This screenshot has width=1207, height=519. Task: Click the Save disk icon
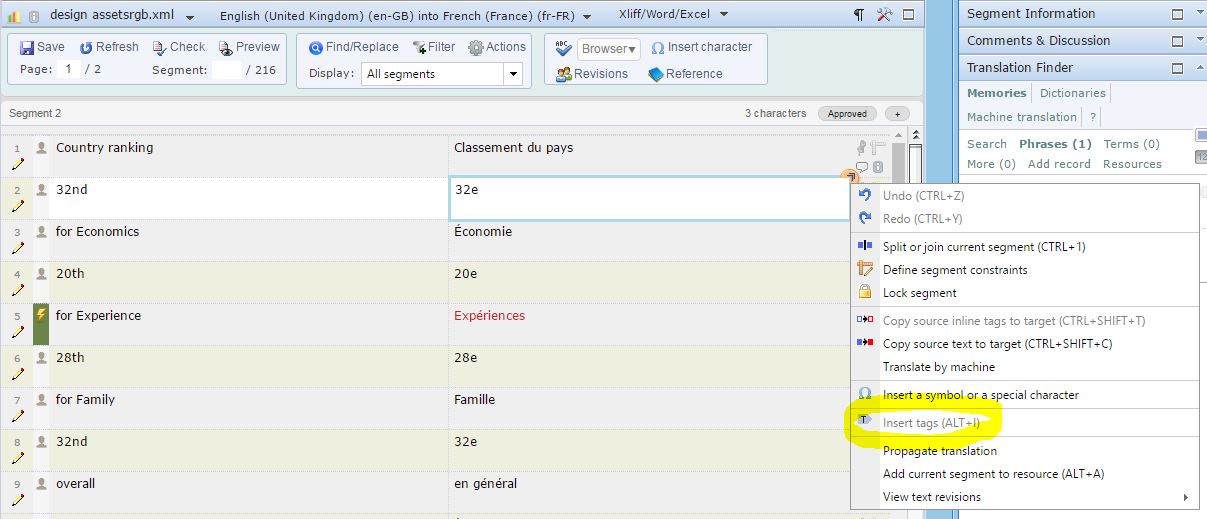[27, 47]
